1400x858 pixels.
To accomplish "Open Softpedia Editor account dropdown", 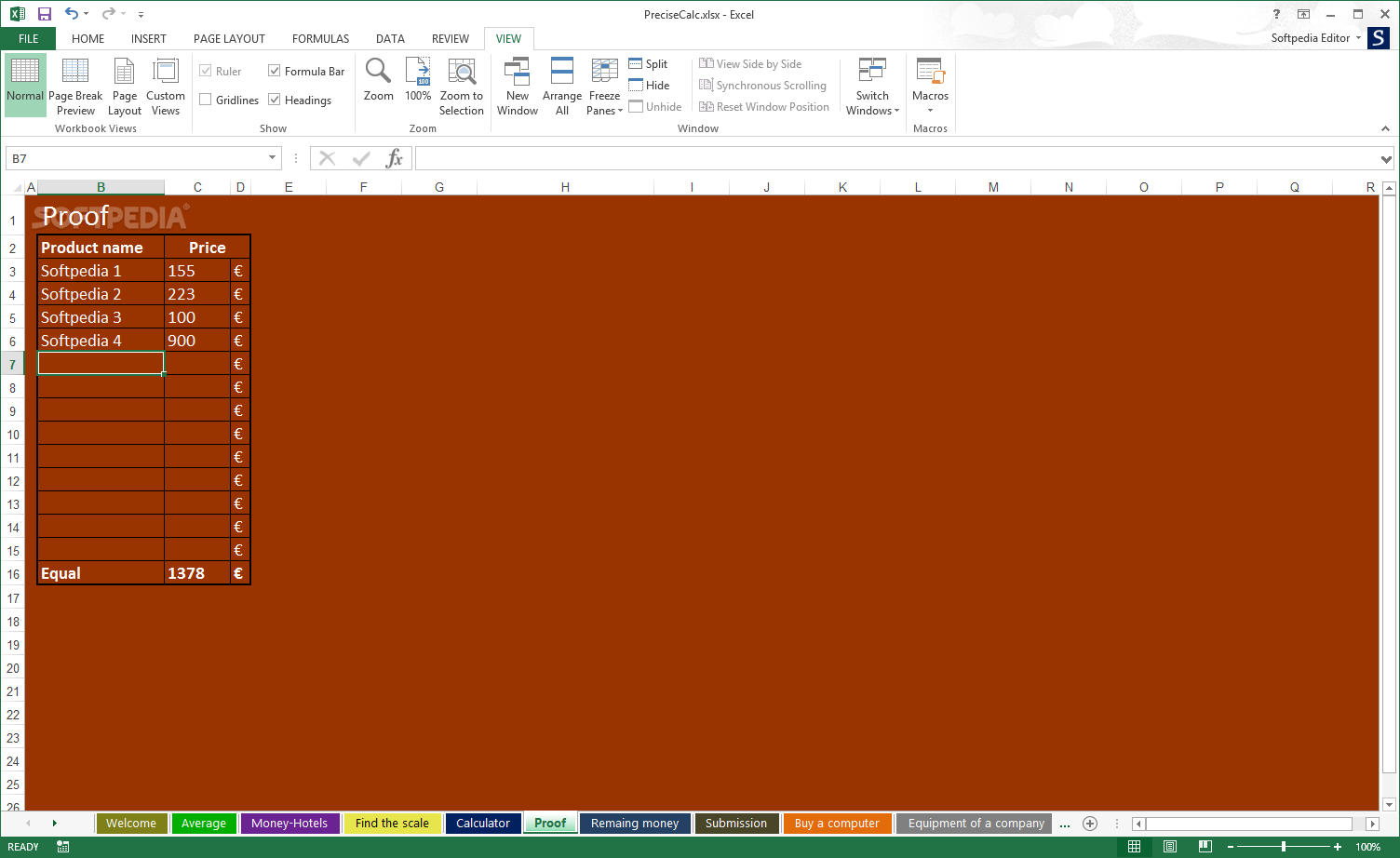I will 1316,38.
